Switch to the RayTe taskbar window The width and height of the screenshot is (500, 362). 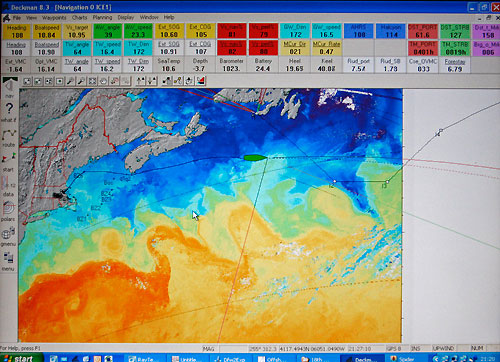coord(145,359)
